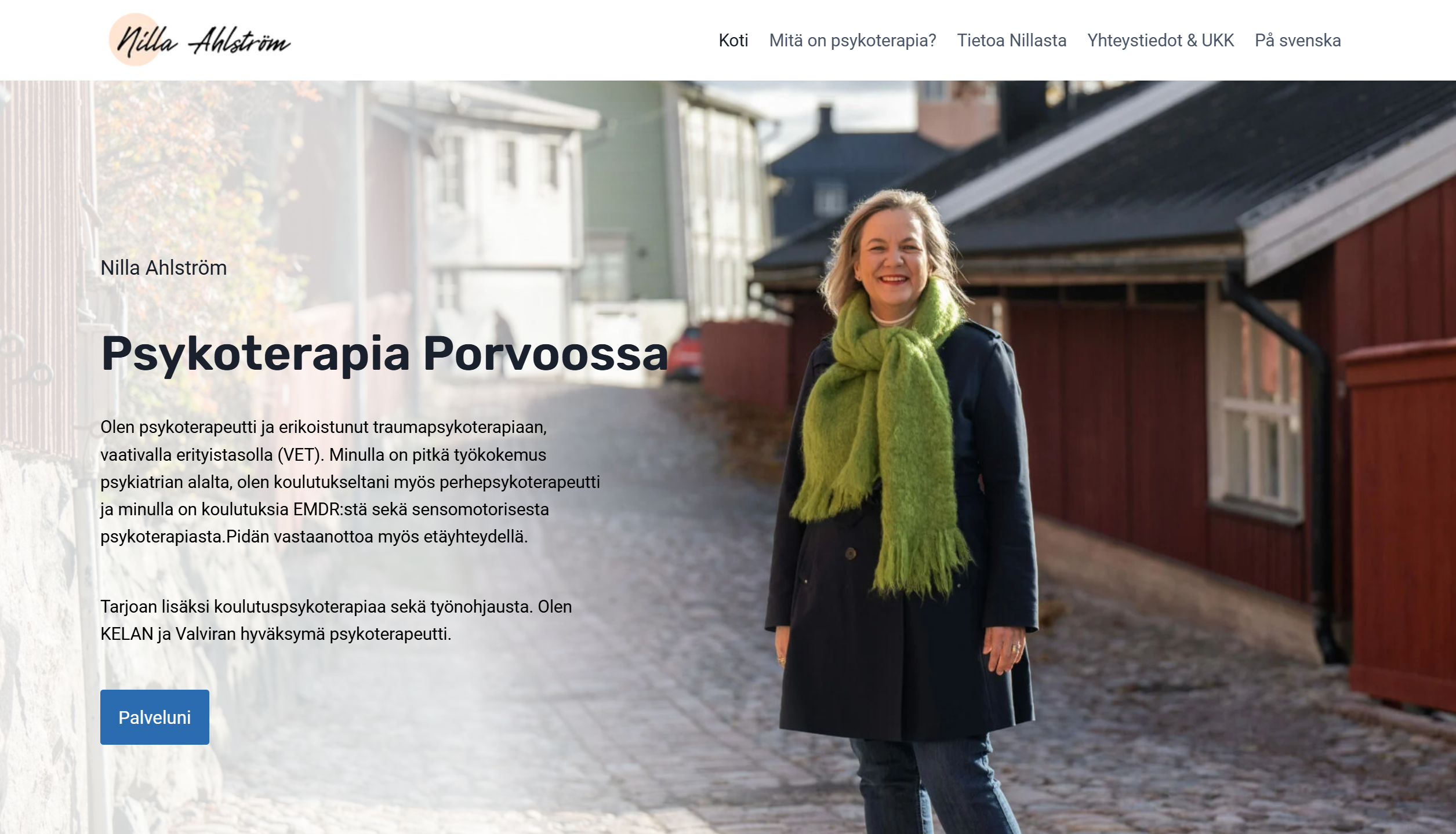
Task: Click the blue Palveluni button
Action: (x=155, y=717)
